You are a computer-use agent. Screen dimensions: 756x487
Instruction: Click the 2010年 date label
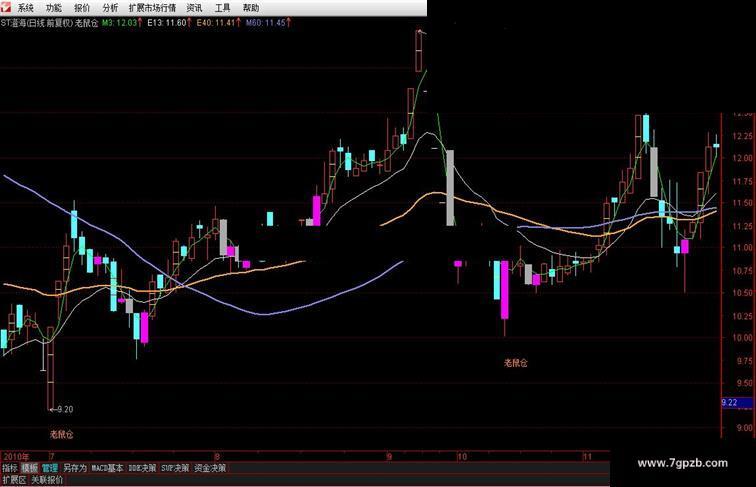click(16, 456)
